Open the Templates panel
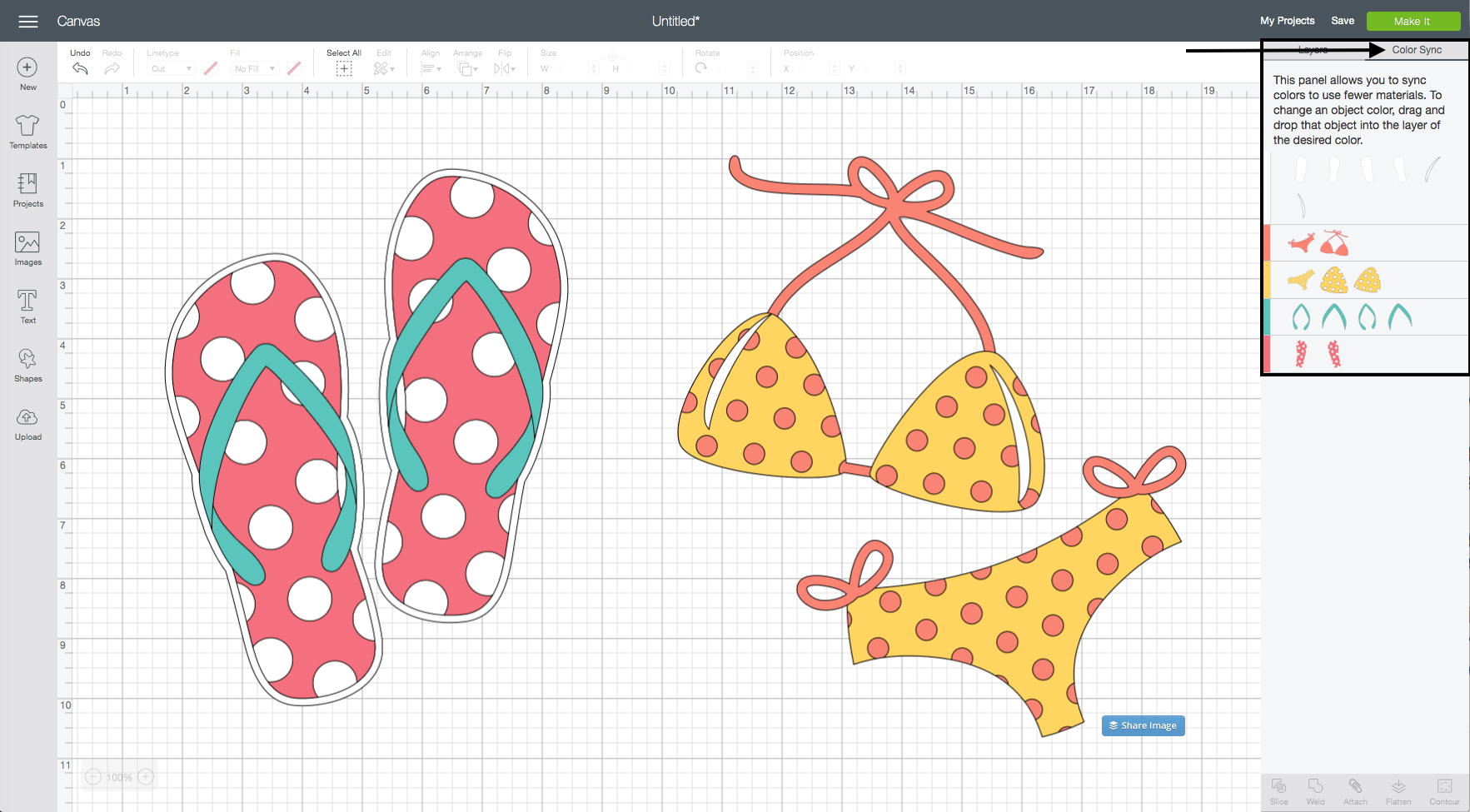The height and width of the screenshot is (812, 1470). click(x=27, y=127)
